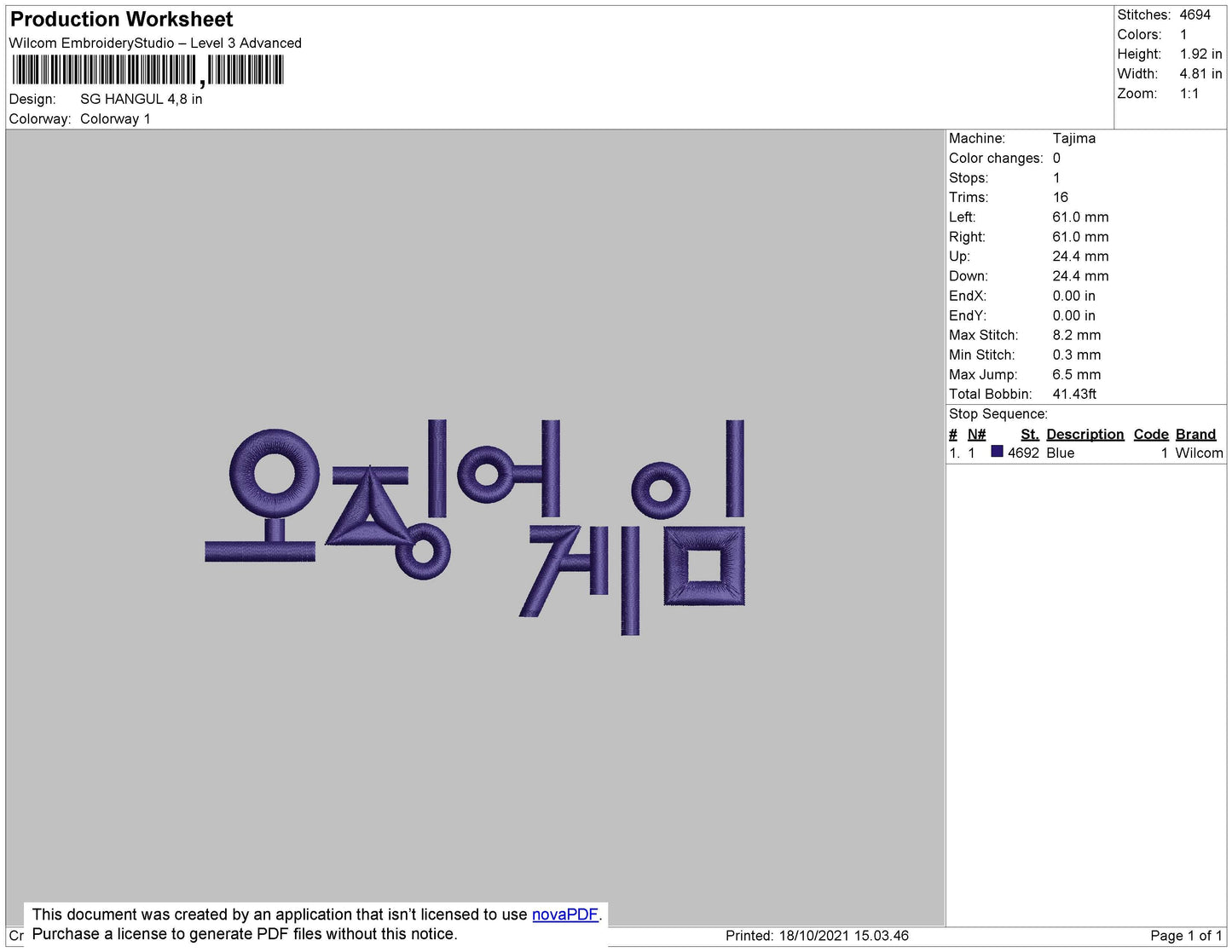
Task: Click the EndY value 0.00 in
Action: tap(1074, 315)
